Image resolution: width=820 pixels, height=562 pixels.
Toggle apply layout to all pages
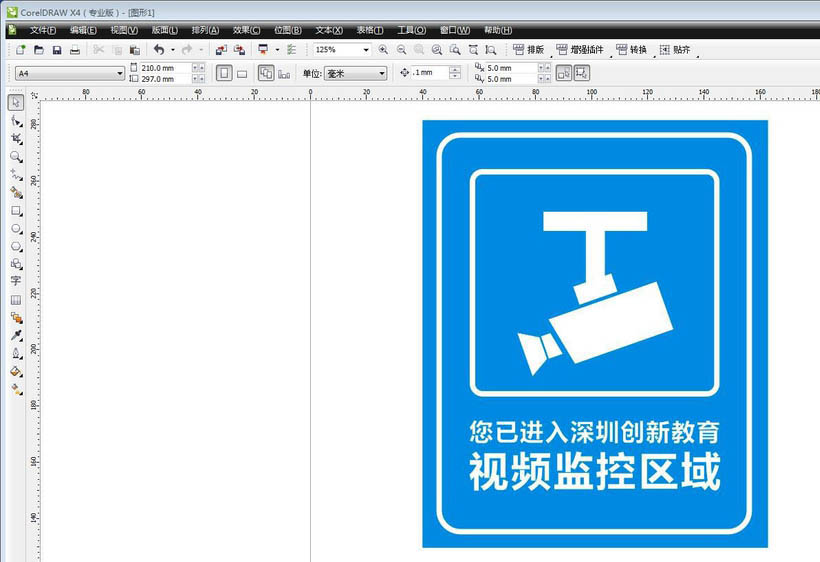266,73
